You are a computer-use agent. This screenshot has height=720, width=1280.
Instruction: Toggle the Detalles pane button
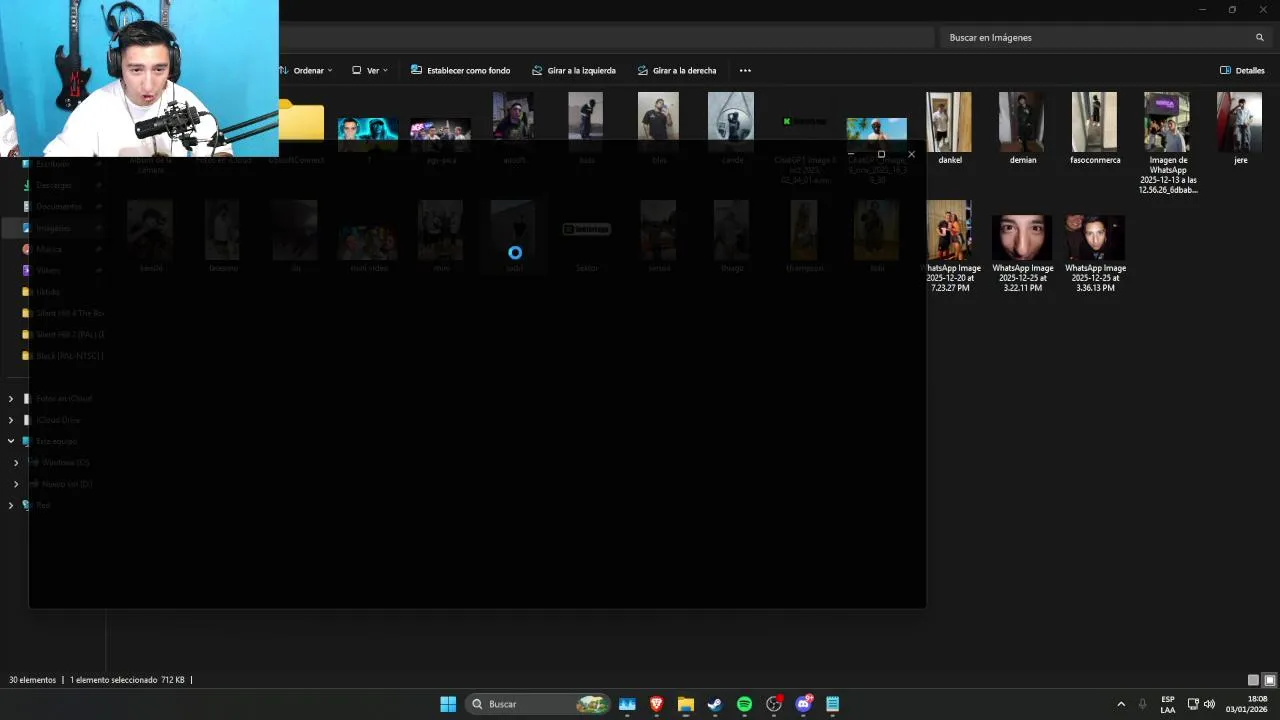pyautogui.click(x=1242, y=71)
